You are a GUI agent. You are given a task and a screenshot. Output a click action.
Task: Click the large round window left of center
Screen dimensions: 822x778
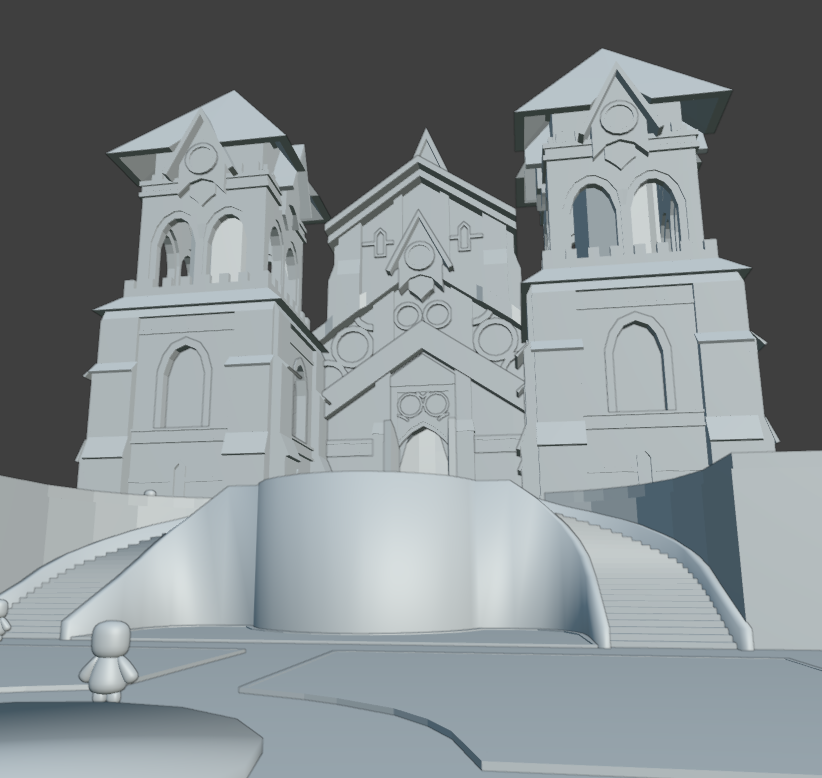click(352, 347)
